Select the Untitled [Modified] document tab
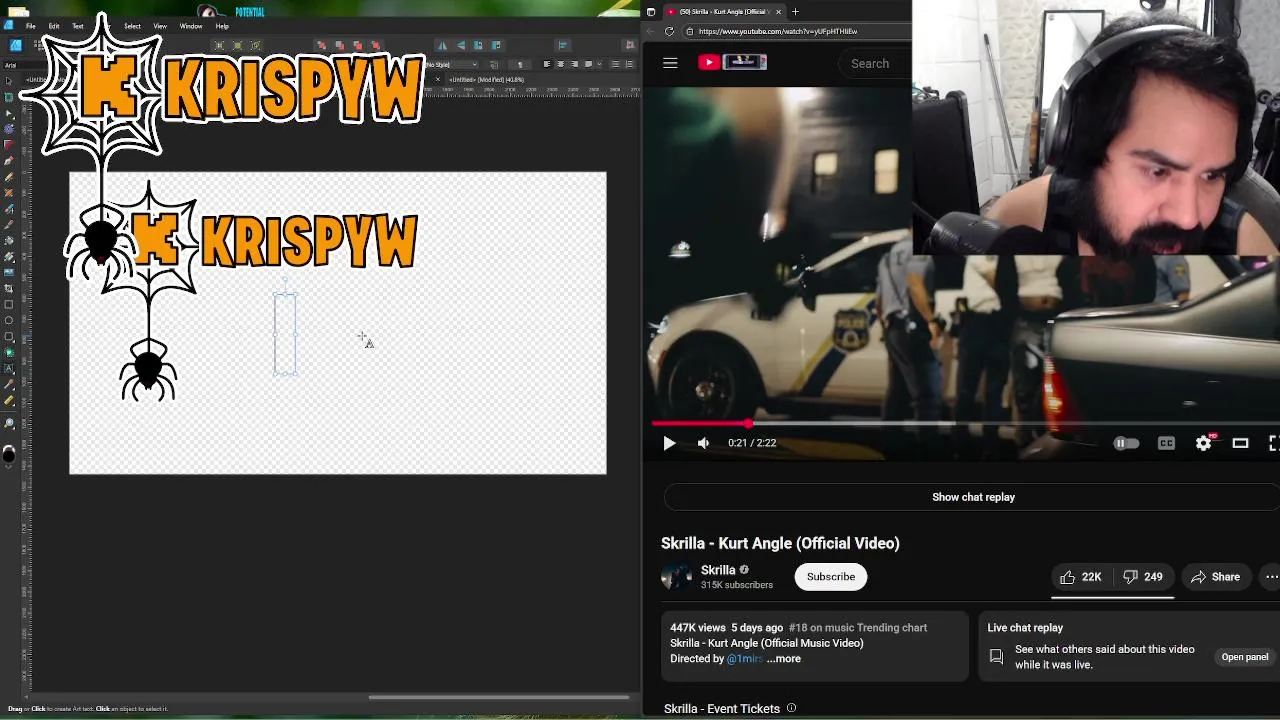Screen dimensions: 1280x720 tap(488, 80)
